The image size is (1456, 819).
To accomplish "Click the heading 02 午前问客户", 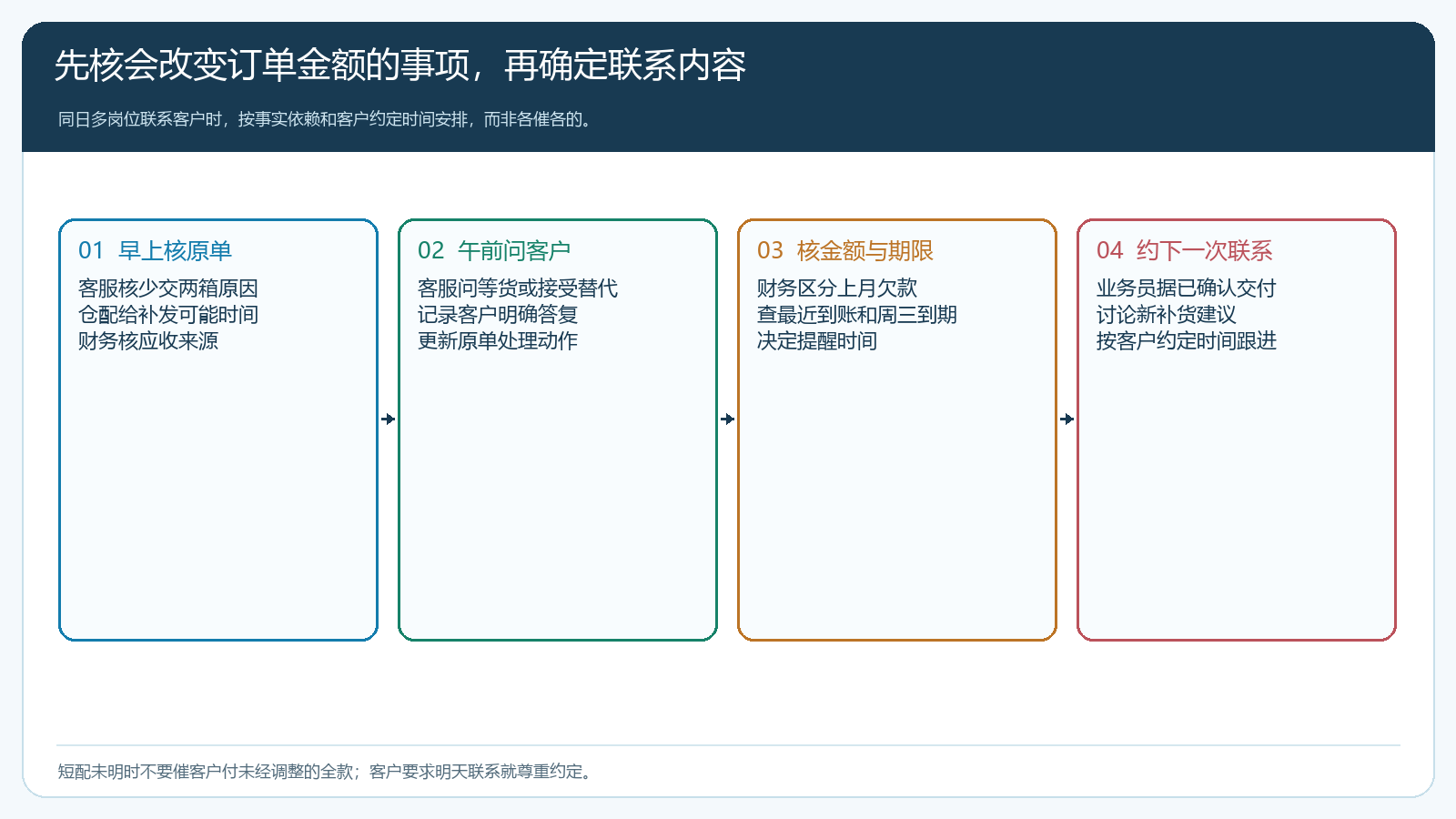I will pos(494,250).
